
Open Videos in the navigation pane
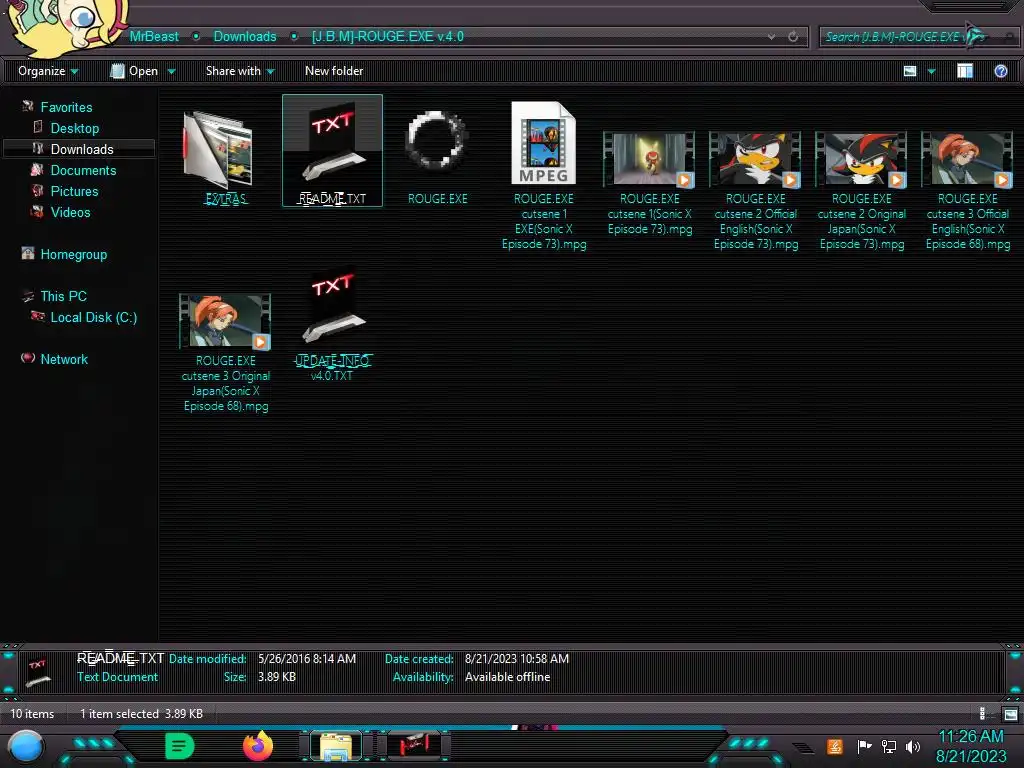[x=70, y=212]
